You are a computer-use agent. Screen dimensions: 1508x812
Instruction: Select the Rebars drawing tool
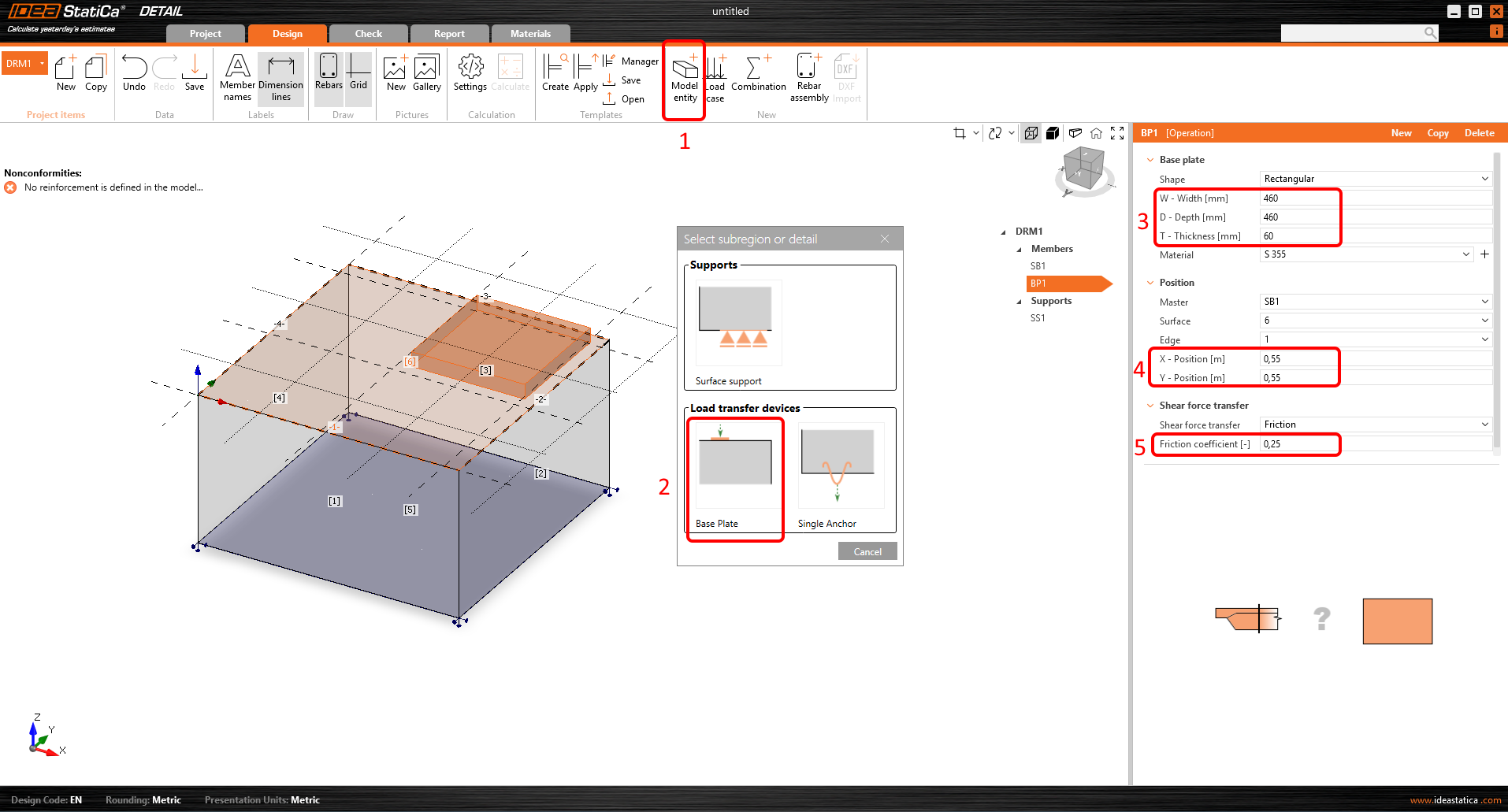coord(329,75)
